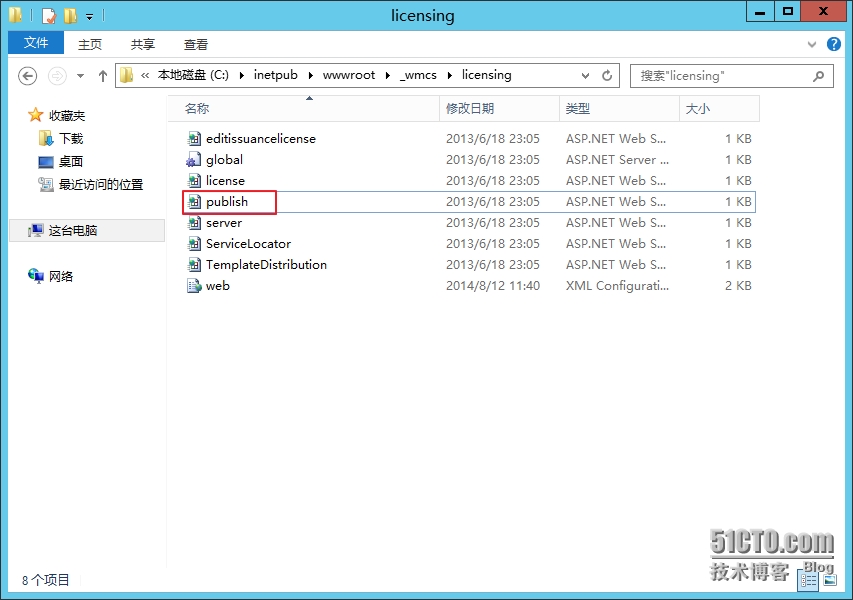The height and width of the screenshot is (600, 853).
Task: Expand the ribbon with chevron arrow
Action: coord(812,44)
